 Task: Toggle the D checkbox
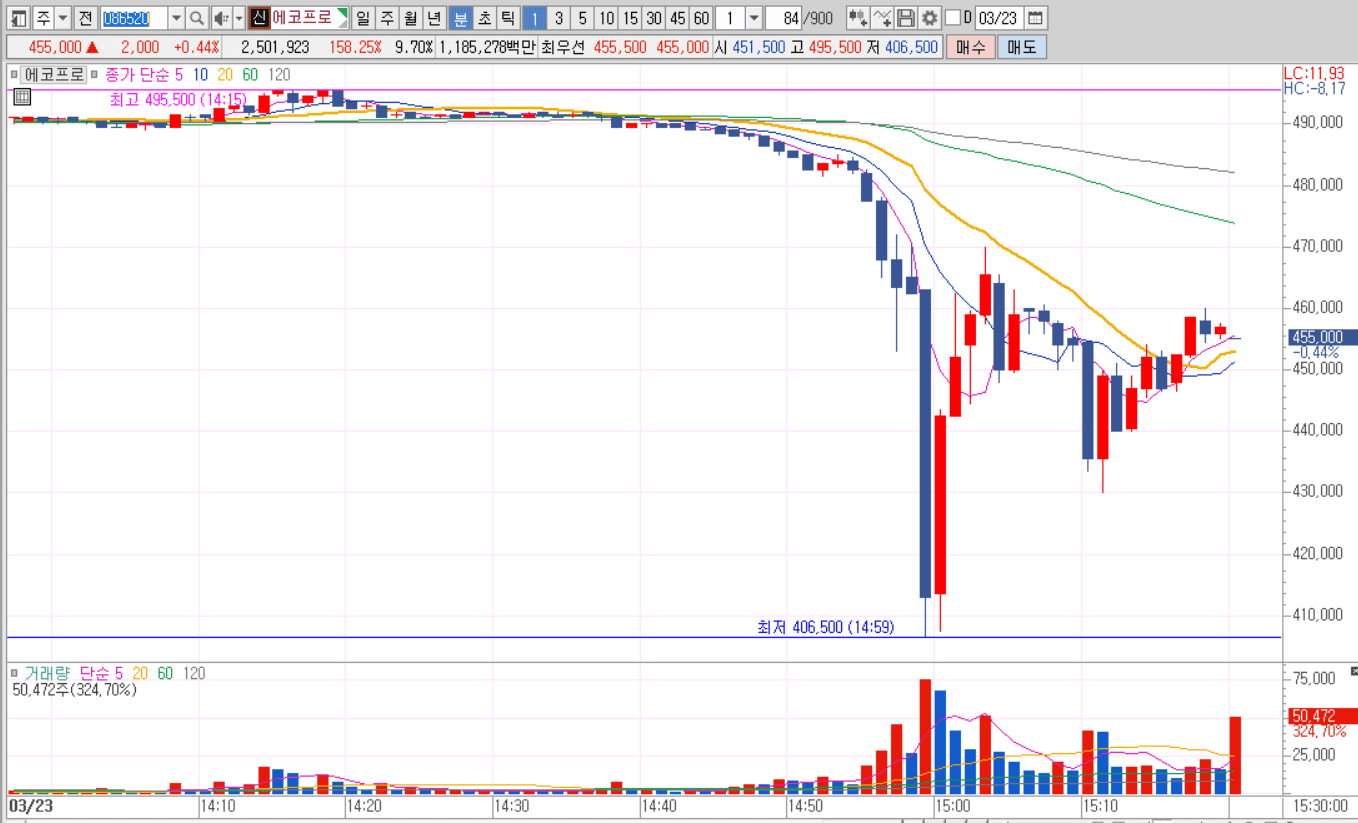click(x=952, y=17)
